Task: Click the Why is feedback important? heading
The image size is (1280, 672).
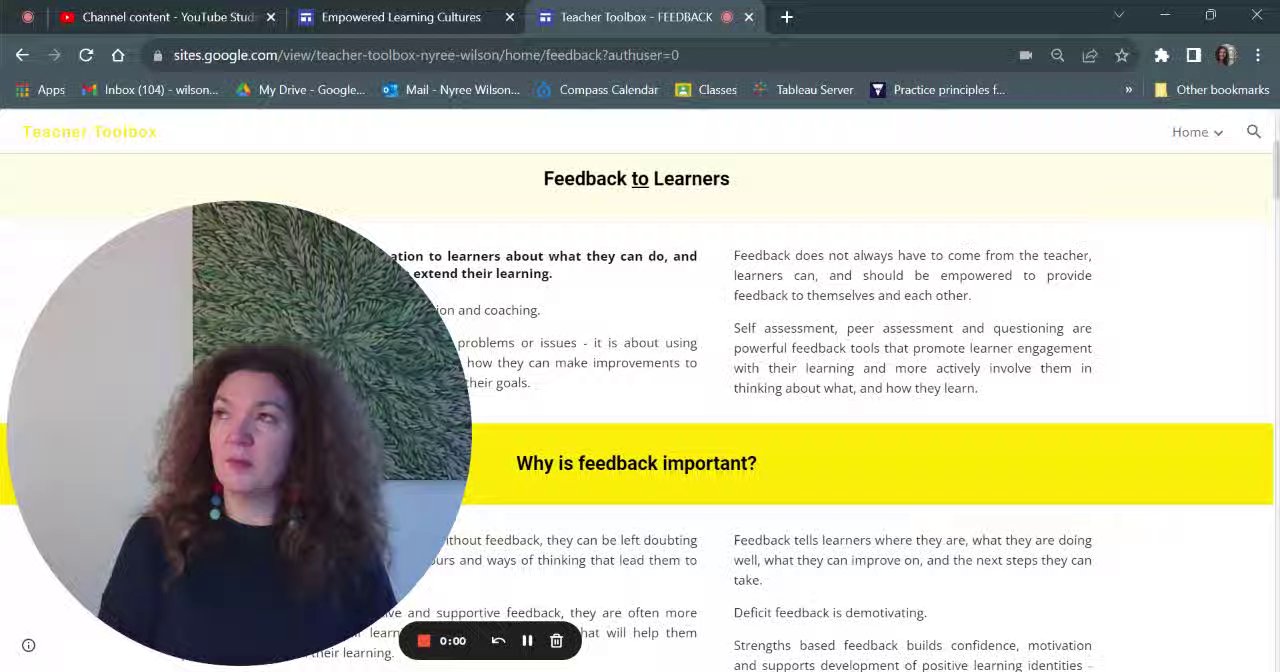Action: [x=636, y=463]
